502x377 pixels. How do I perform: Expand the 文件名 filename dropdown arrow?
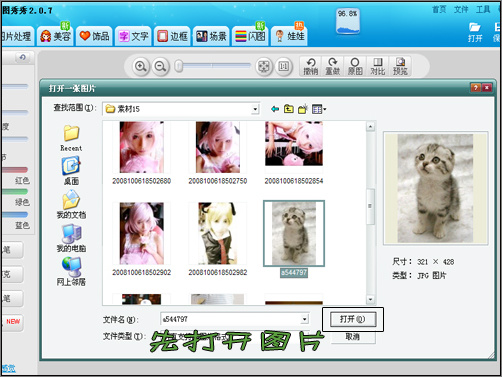point(304,319)
